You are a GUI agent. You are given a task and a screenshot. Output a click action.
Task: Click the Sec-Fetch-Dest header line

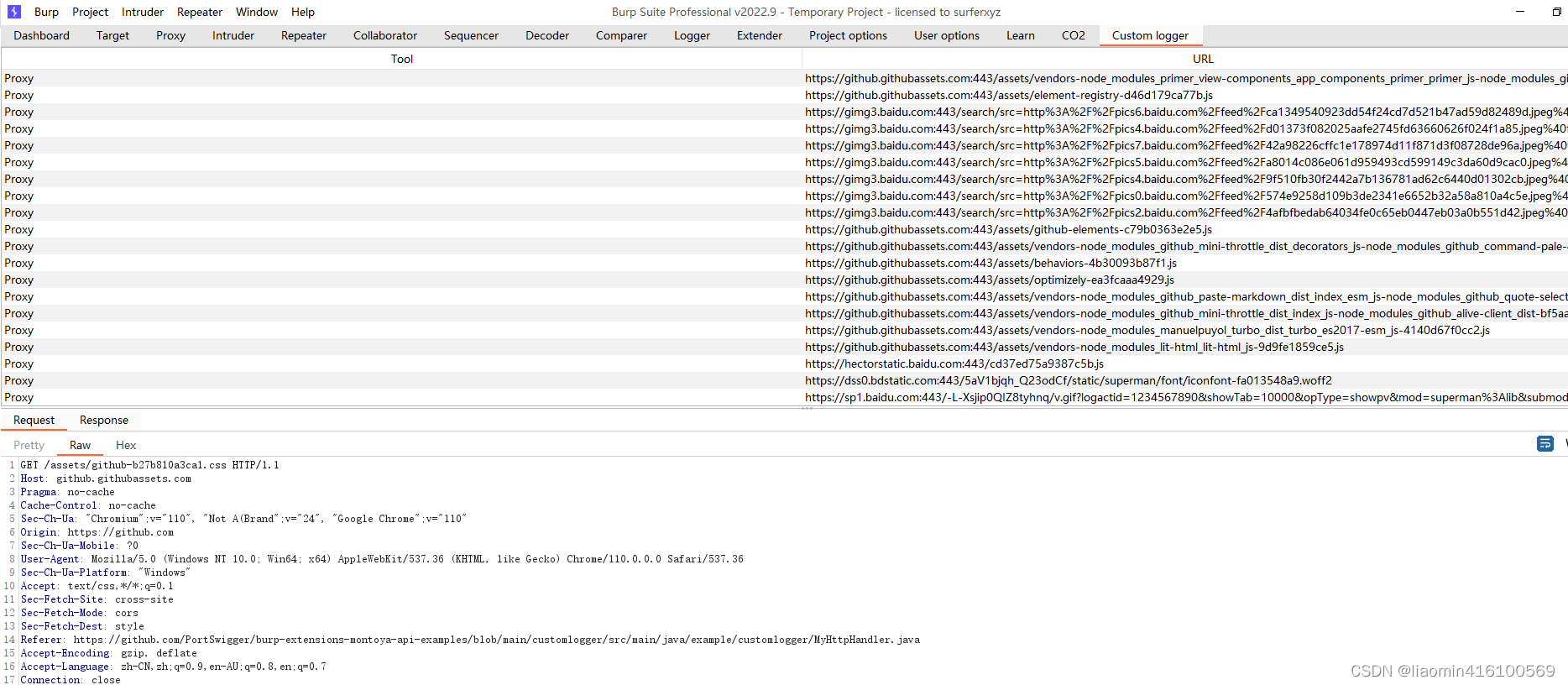pos(82,626)
